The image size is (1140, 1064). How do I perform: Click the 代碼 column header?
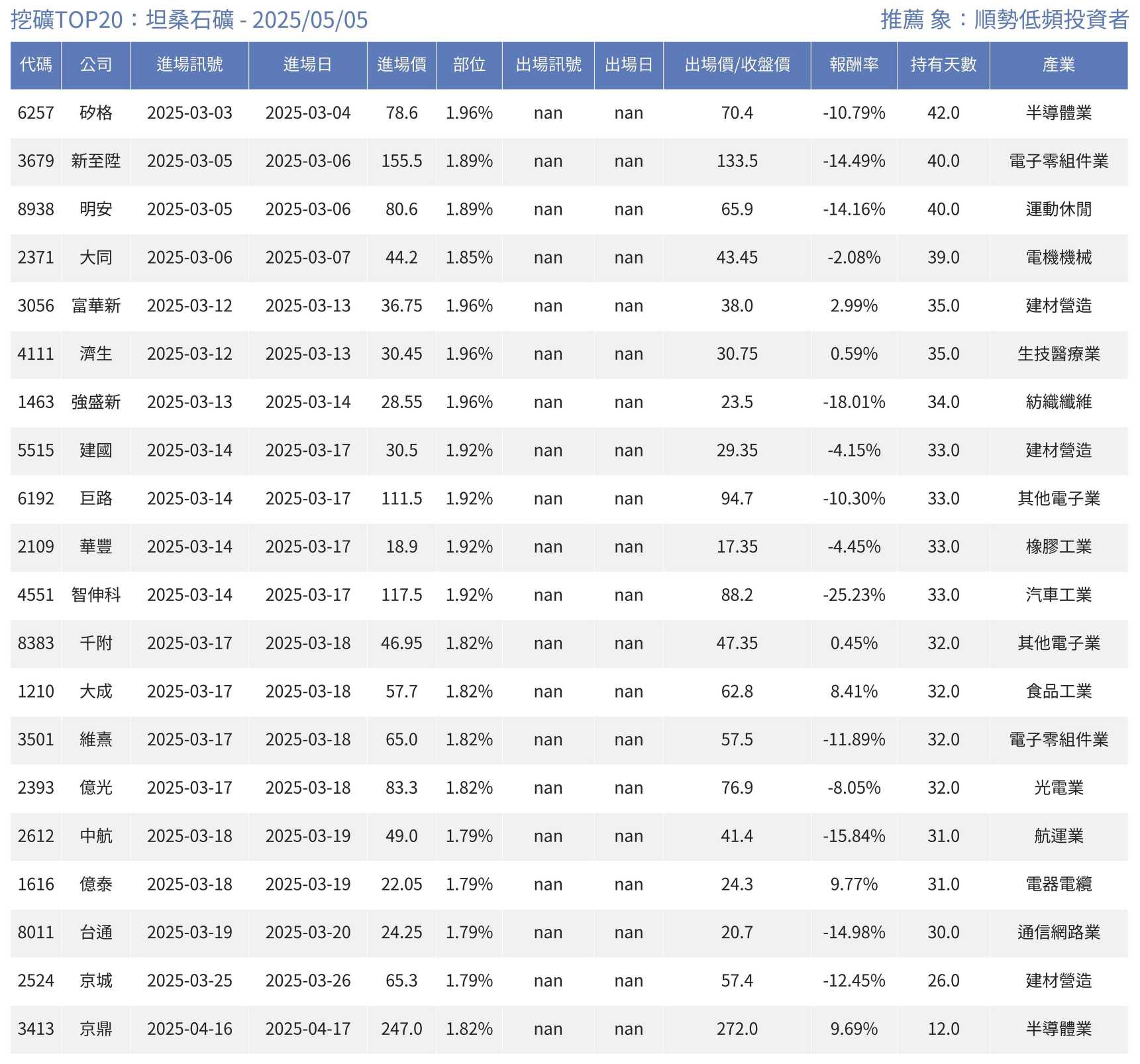[x=36, y=65]
